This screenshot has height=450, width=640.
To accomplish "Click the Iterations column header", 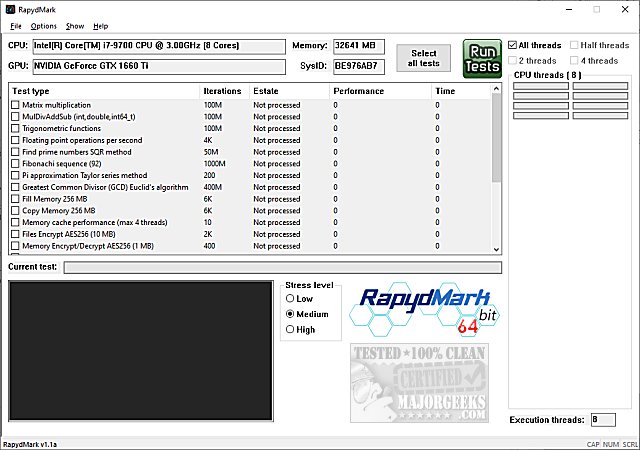I will (x=224, y=91).
